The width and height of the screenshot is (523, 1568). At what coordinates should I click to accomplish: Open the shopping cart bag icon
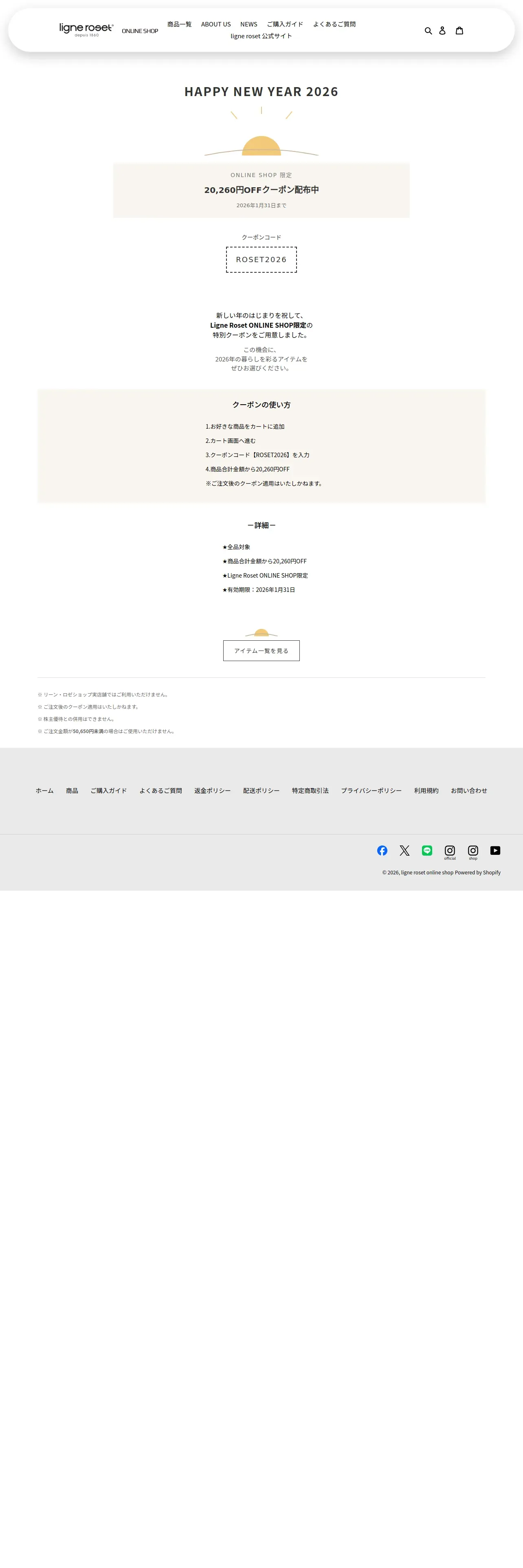point(460,31)
